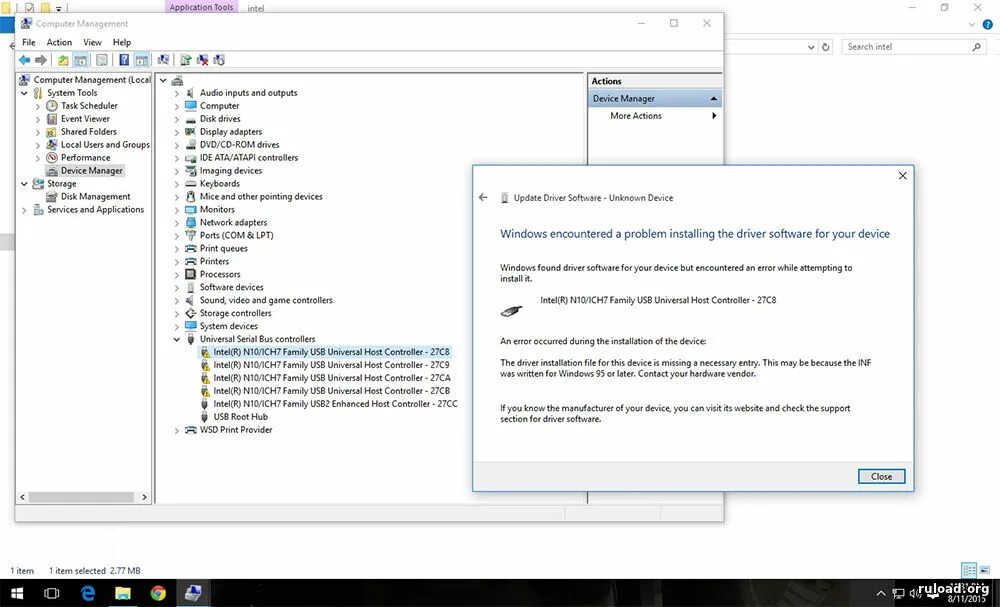Open the Action menu

point(59,42)
